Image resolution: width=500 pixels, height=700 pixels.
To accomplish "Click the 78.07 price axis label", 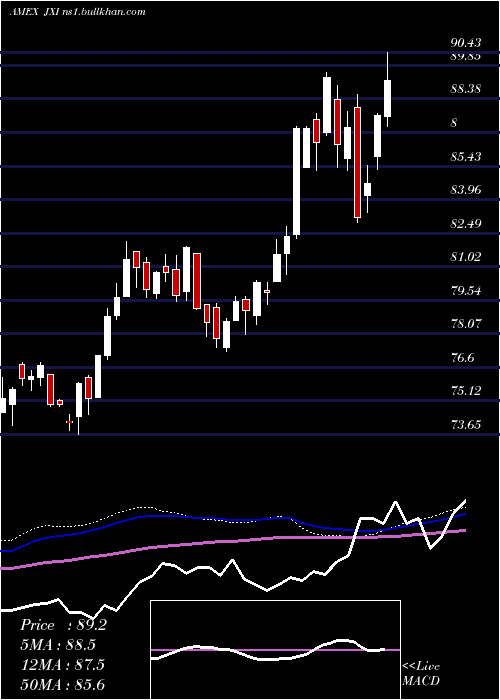I will tap(466, 324).
